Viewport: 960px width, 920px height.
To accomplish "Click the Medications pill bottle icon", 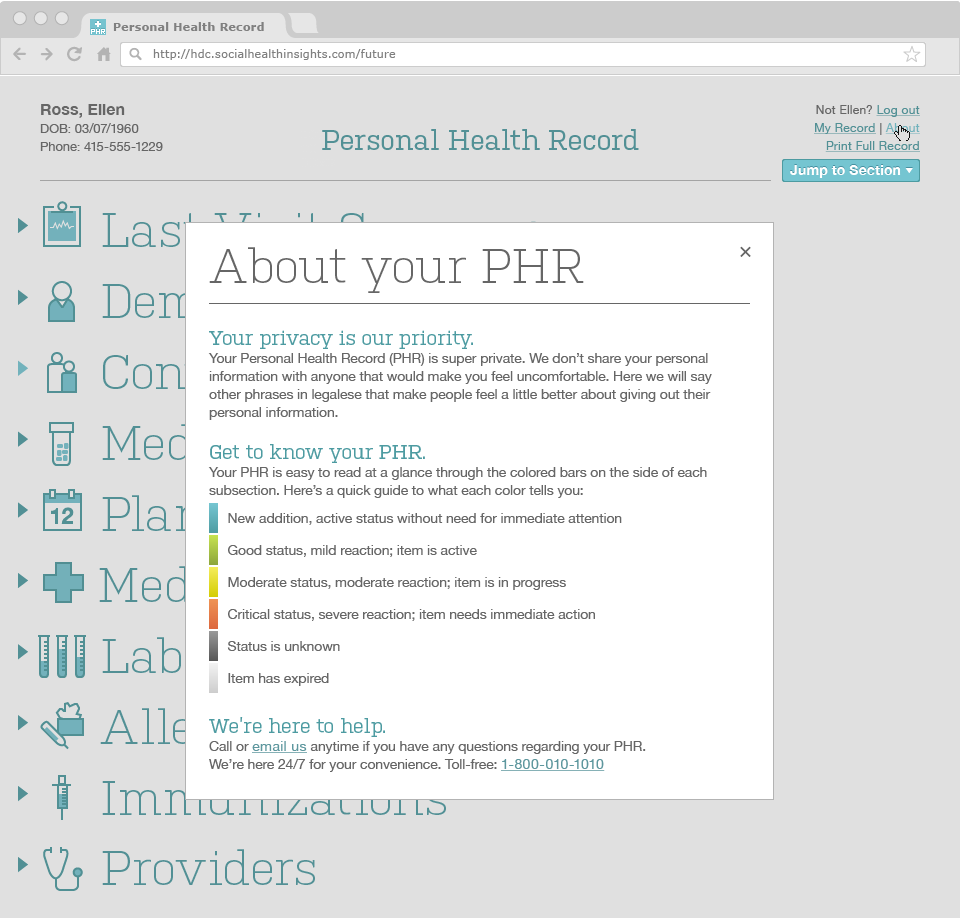I will [62, 444].
